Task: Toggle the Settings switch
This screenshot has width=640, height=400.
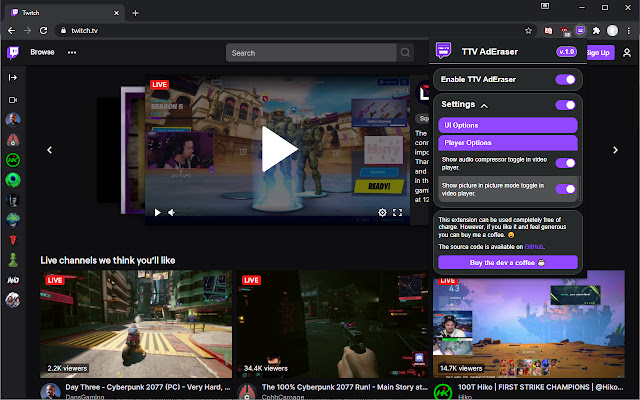Action: (565, 105)
